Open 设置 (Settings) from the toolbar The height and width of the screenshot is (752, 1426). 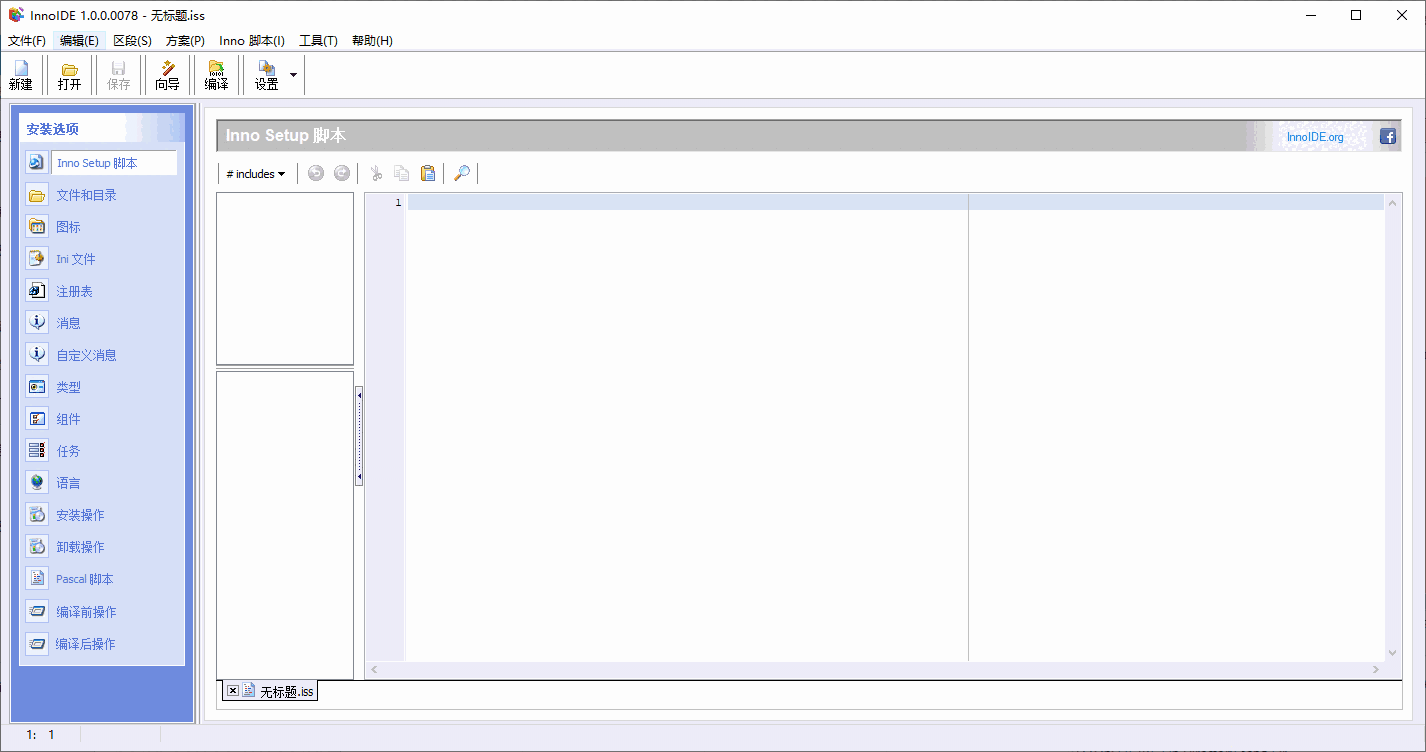coord(266,74)
